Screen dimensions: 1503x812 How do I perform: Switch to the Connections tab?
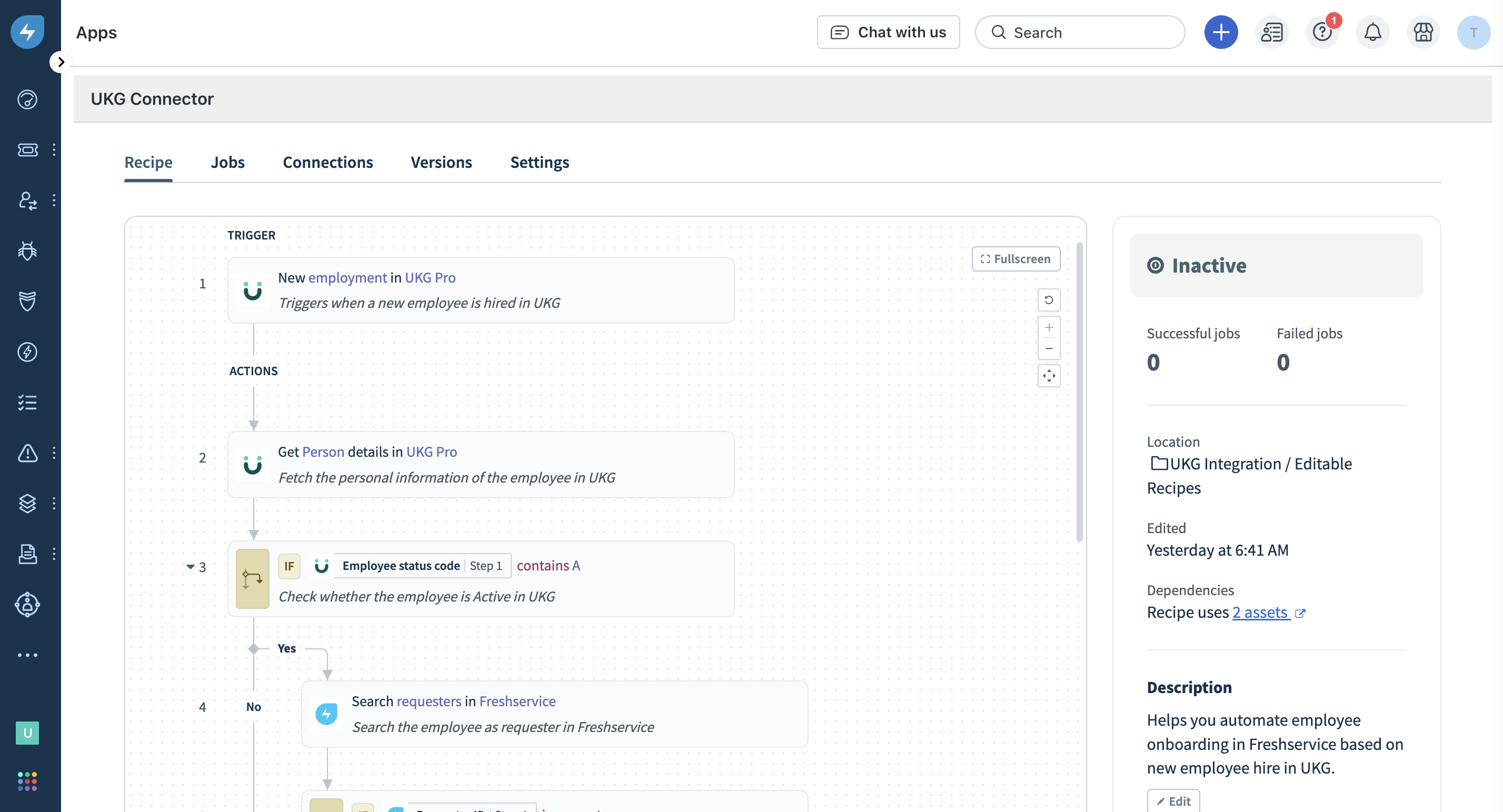(327, 162)
